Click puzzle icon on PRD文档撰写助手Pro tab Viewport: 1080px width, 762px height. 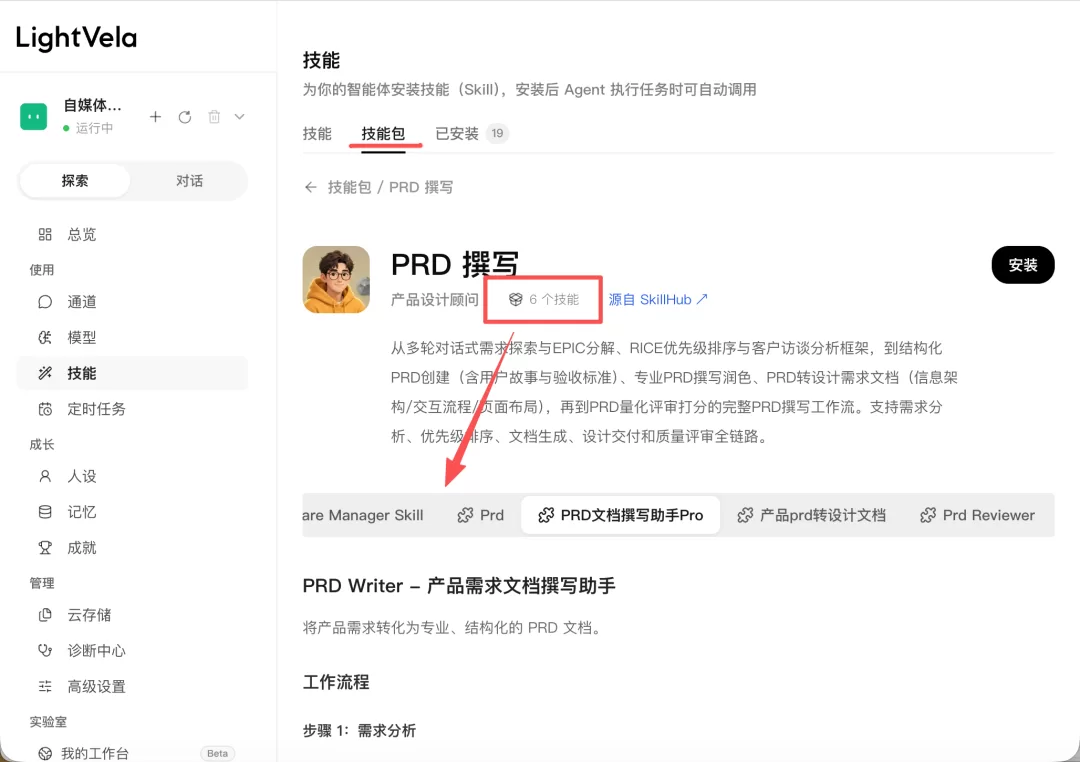click(546, 515)
